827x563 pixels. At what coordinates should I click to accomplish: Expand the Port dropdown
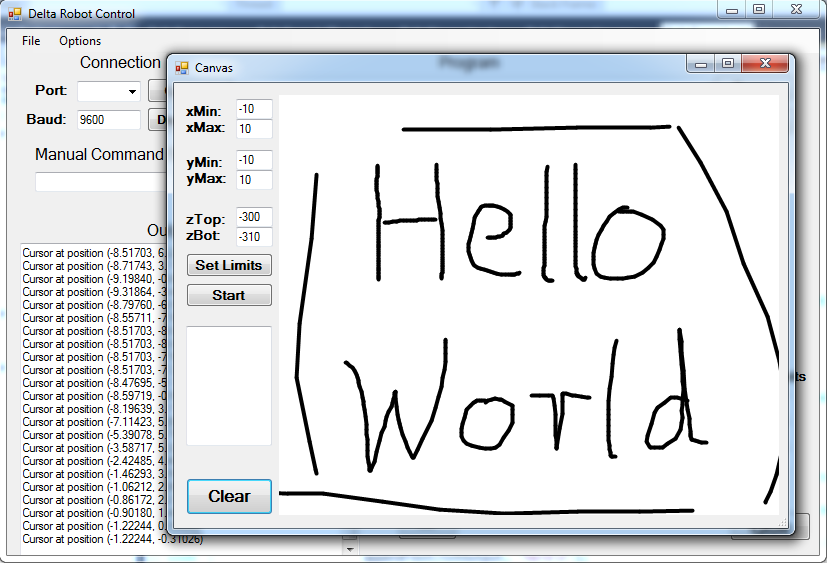[x=132, y=91]
